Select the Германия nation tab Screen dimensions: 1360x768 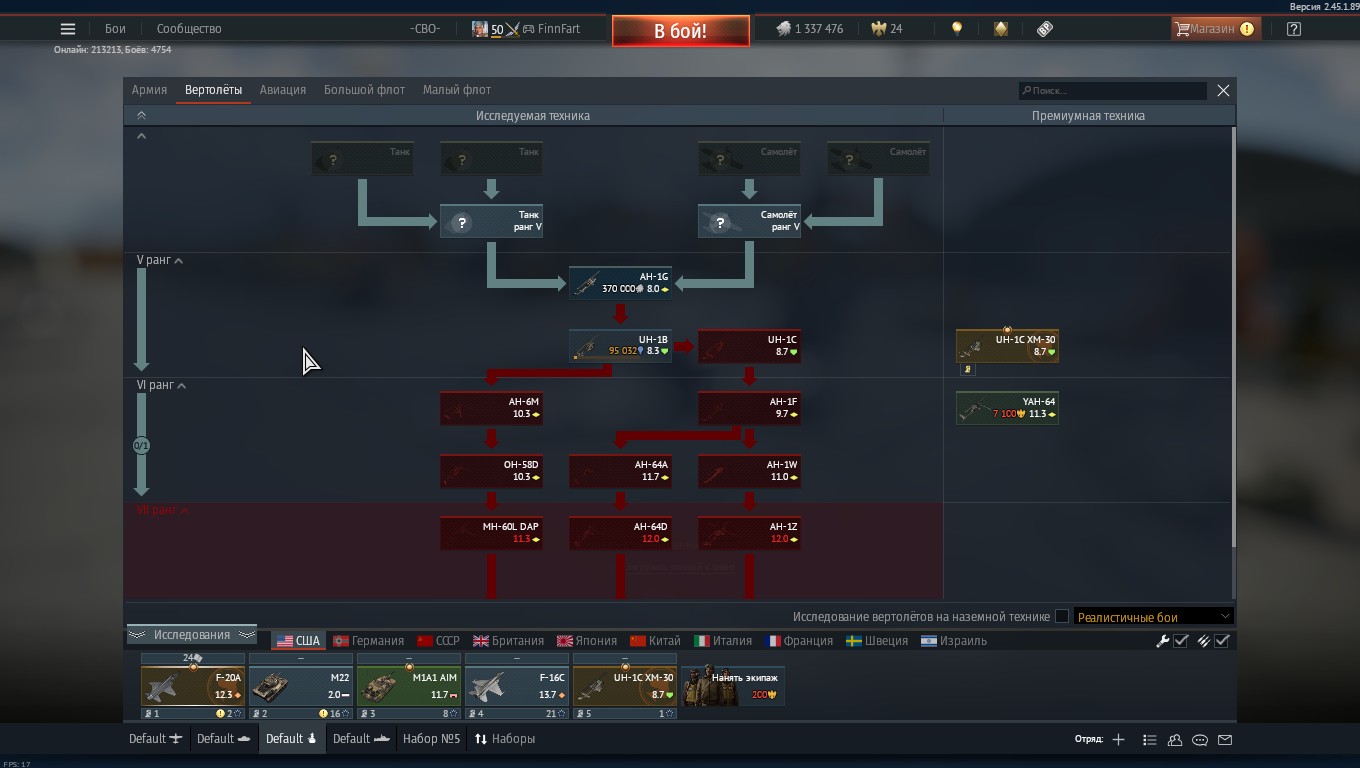coord(368,641)
